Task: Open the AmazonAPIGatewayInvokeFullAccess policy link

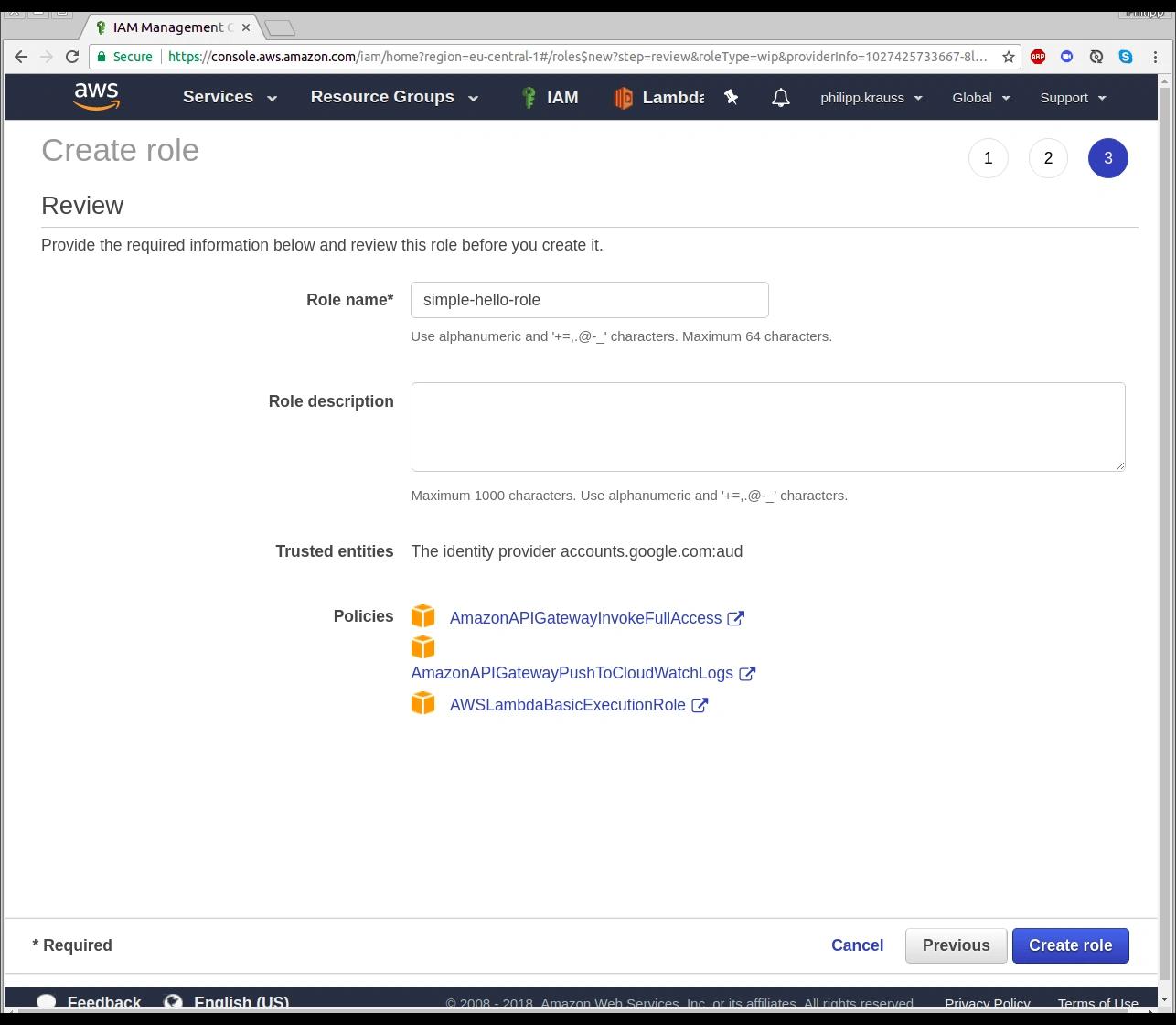Action: [x=585, y=618]
